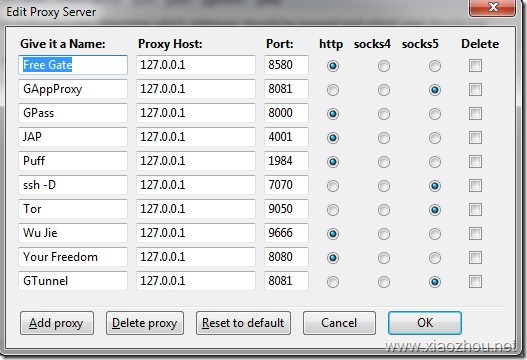Check Delete box in ssh -D row

(x=475, y=186)
